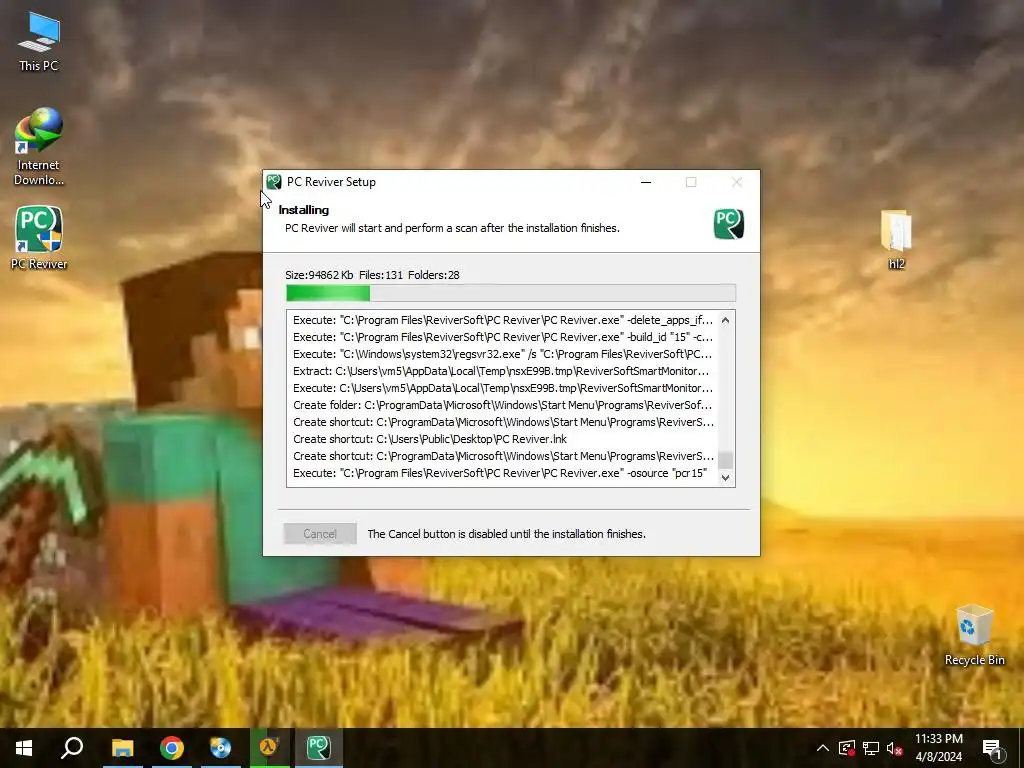Screen dimensions: 1024x768
Task: Click the Size:94862 Kb Files:131 status text
Action: [x=372, y=275]
